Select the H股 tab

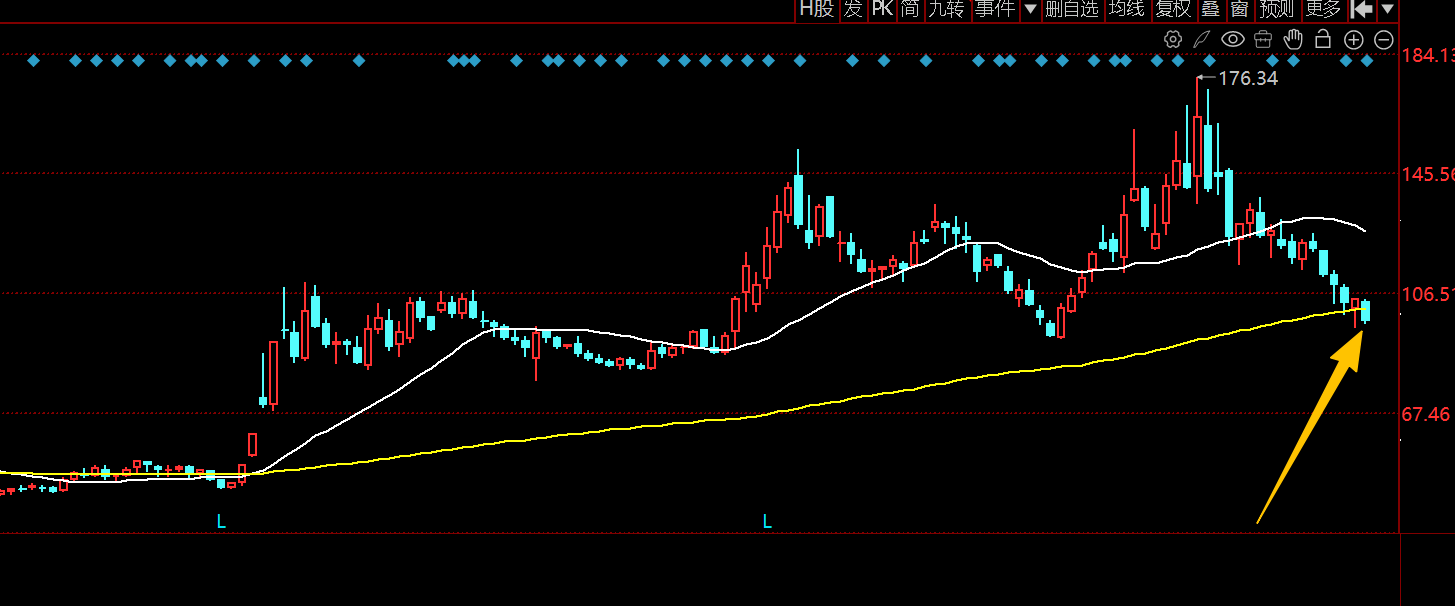coord(816,9)
